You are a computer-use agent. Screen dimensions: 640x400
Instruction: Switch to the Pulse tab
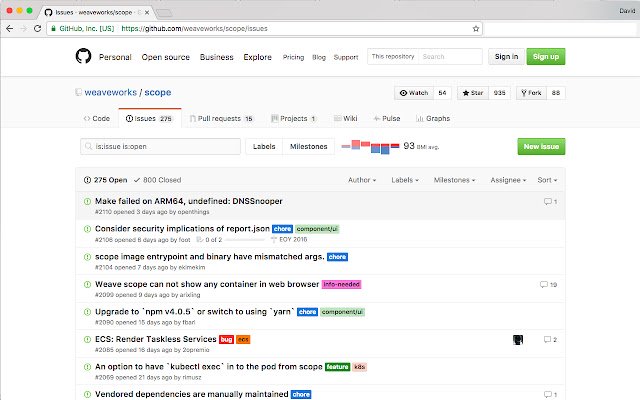point(387,118)
